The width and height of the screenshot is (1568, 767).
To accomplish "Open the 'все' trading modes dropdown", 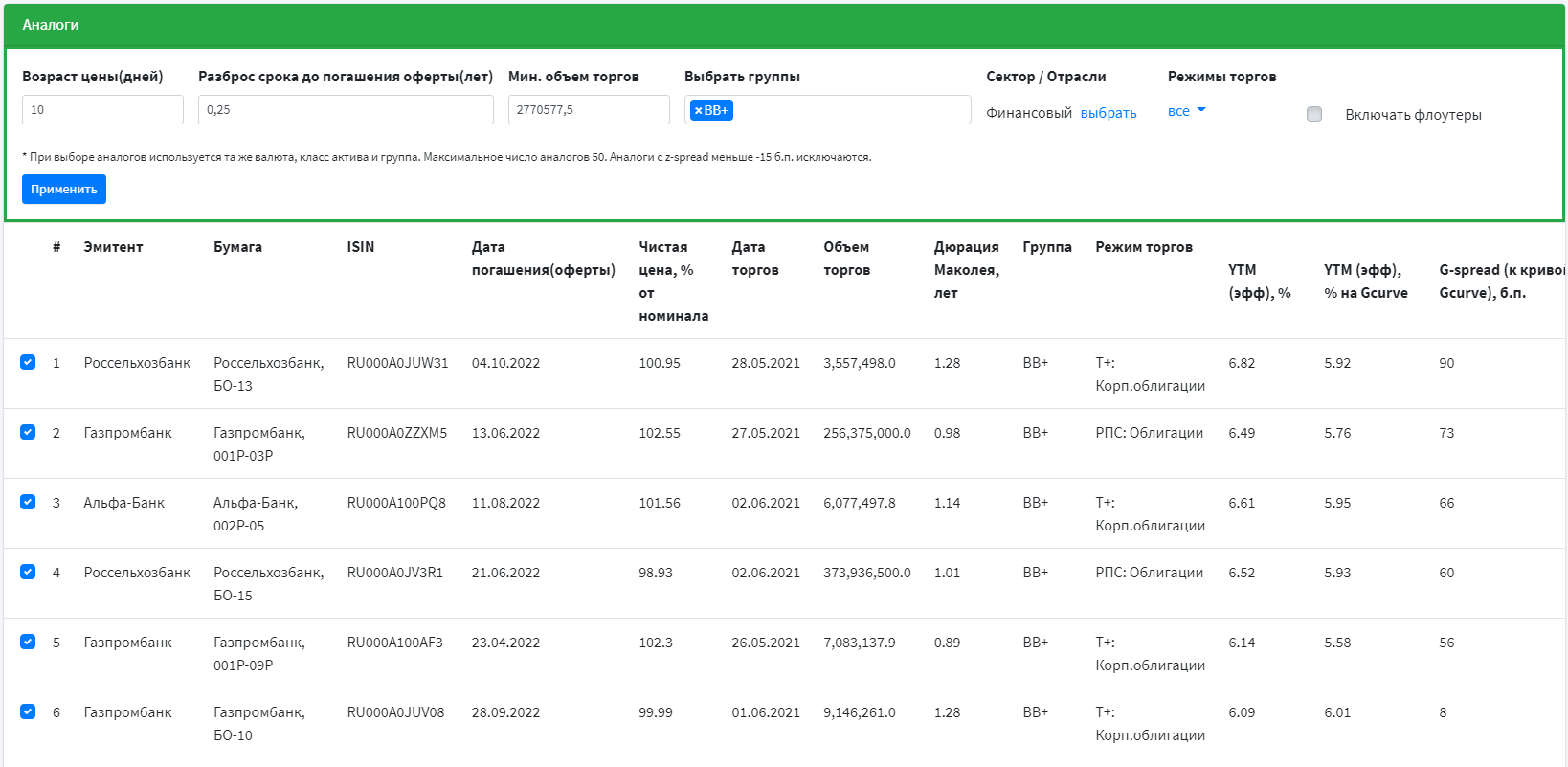I will [1187, 111].
